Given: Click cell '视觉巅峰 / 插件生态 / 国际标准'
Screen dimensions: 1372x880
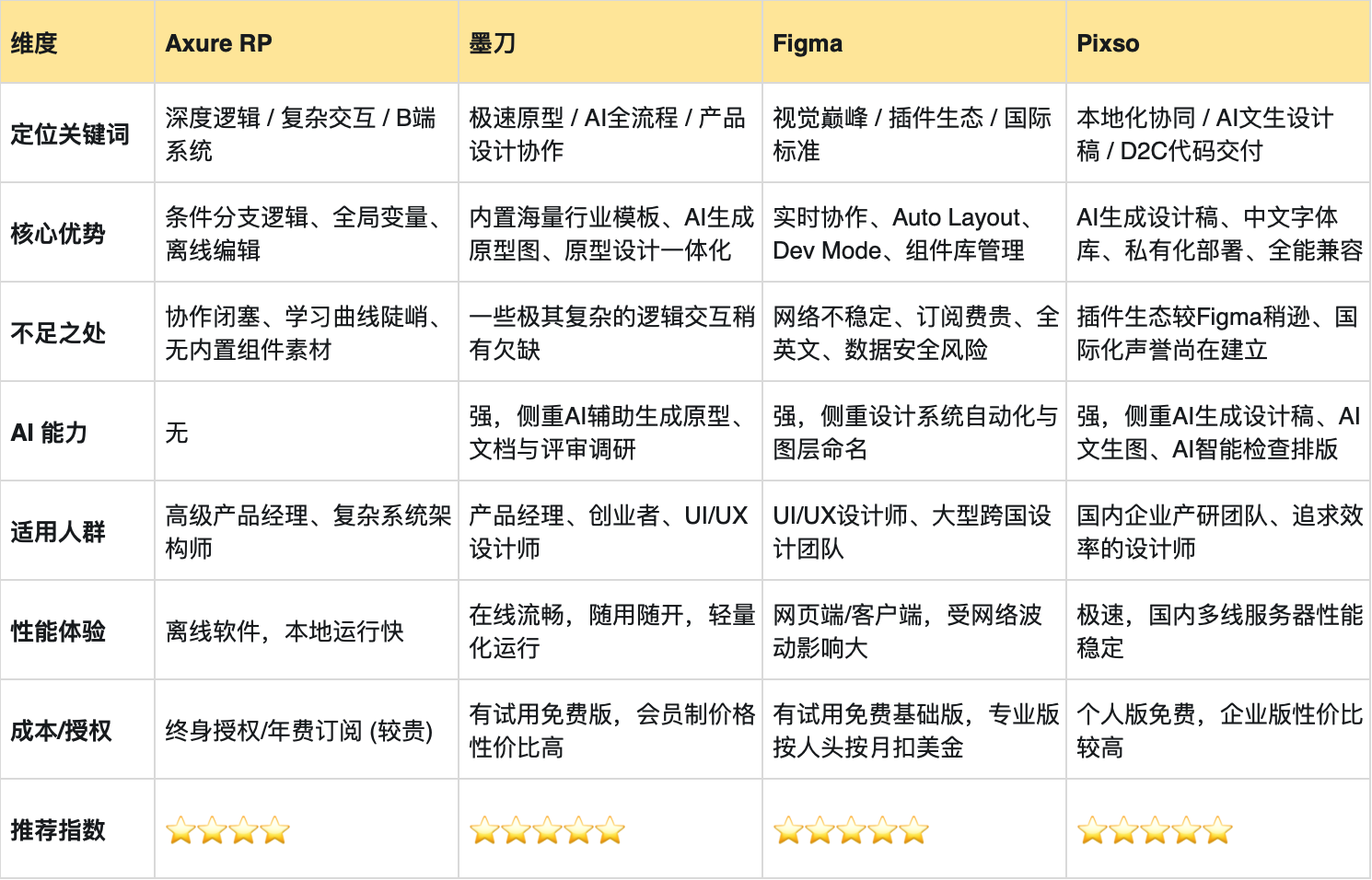Looking at the screenshot, I should pos(914,133).
